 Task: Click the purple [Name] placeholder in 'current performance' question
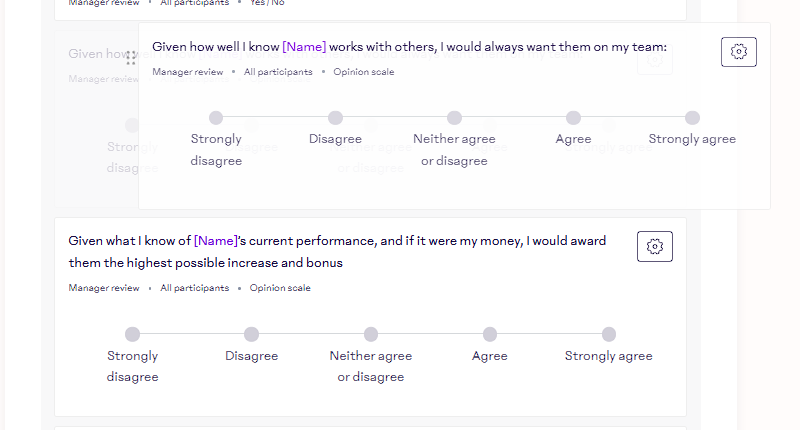pyautogui.click(x=215, y=240)
